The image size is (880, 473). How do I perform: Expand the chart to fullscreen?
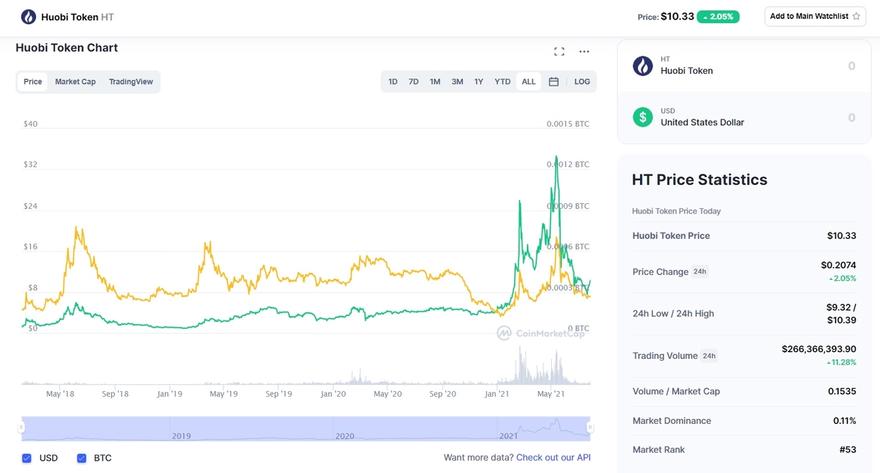559,52
